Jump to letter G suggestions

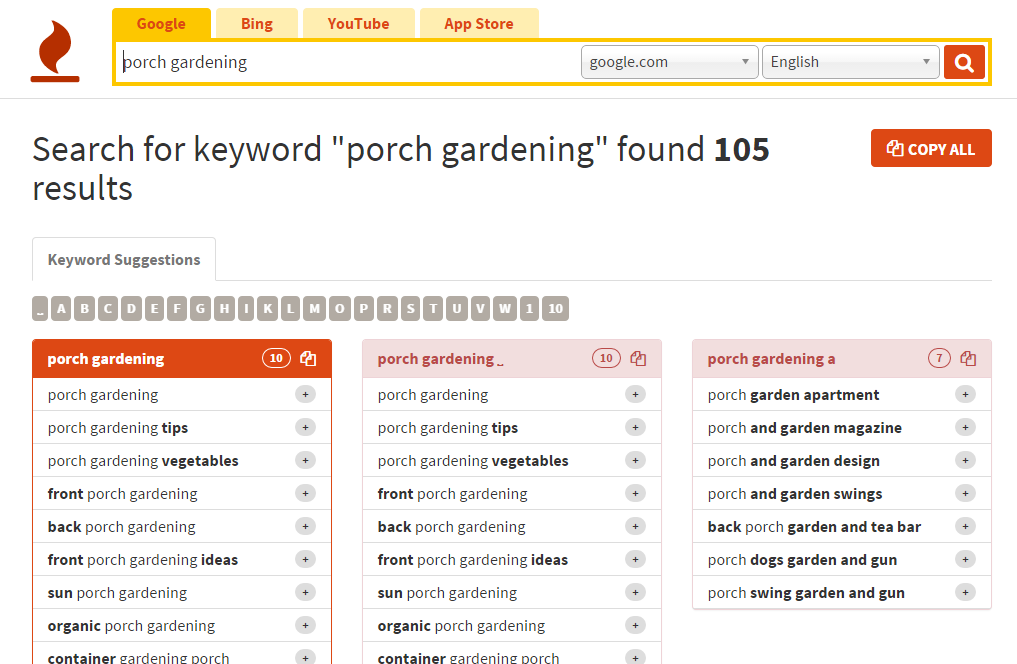(x=200, y=309)
